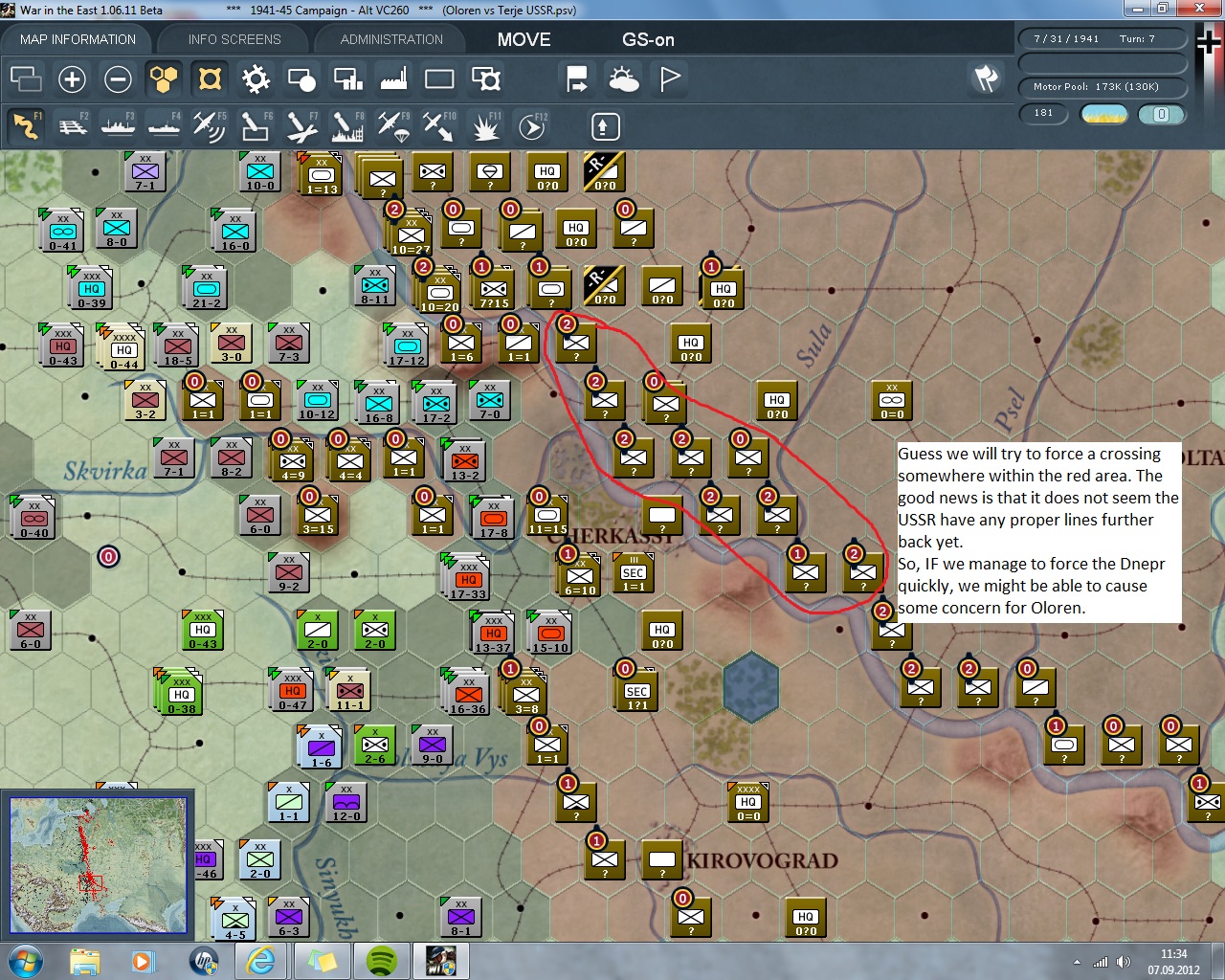The image size is (1225, 980).
Task: Select the F11 explosion icon
Action: [x=486, y=125]
